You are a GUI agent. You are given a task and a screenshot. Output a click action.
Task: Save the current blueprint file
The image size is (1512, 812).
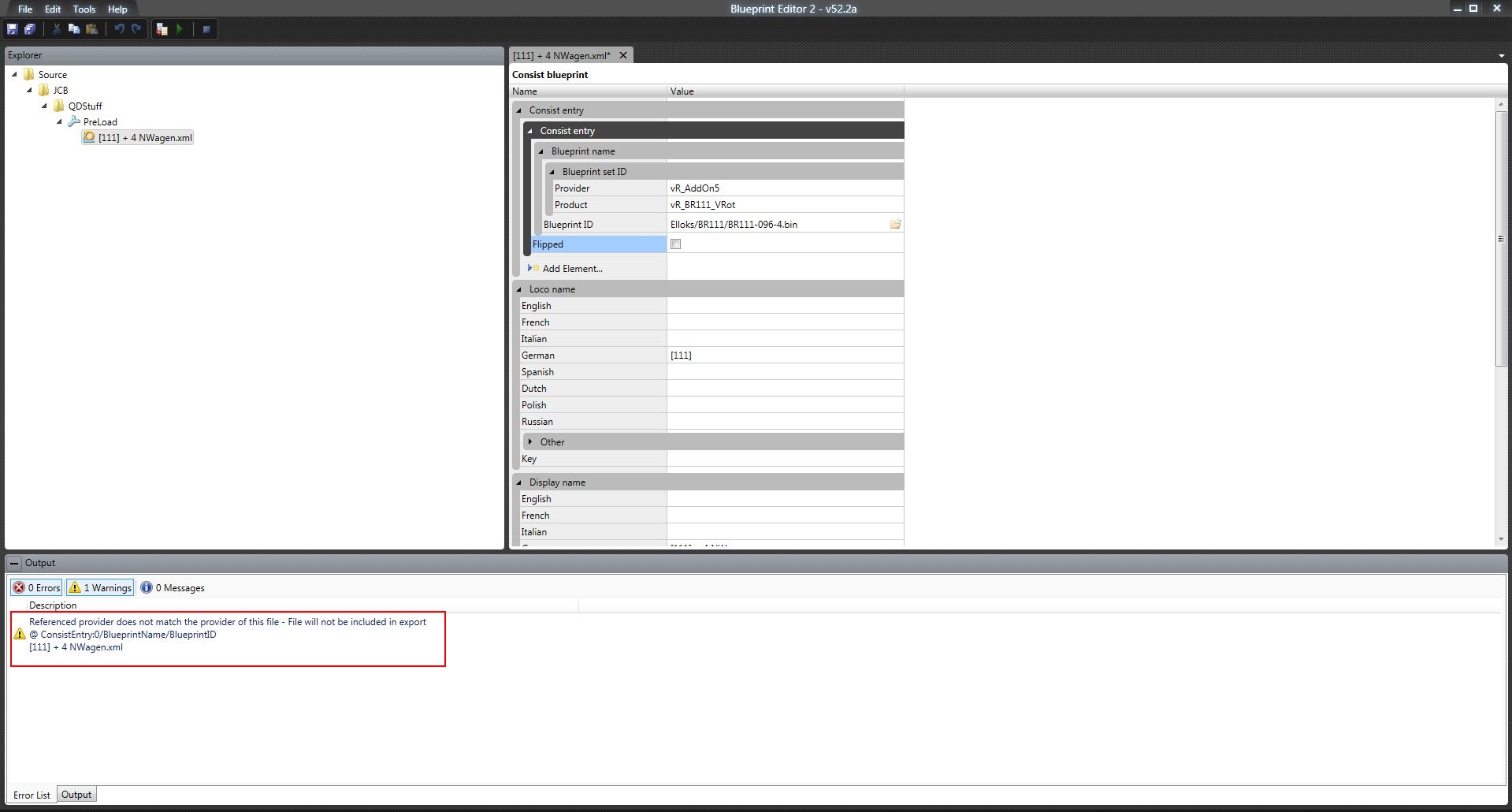[13, 29]
